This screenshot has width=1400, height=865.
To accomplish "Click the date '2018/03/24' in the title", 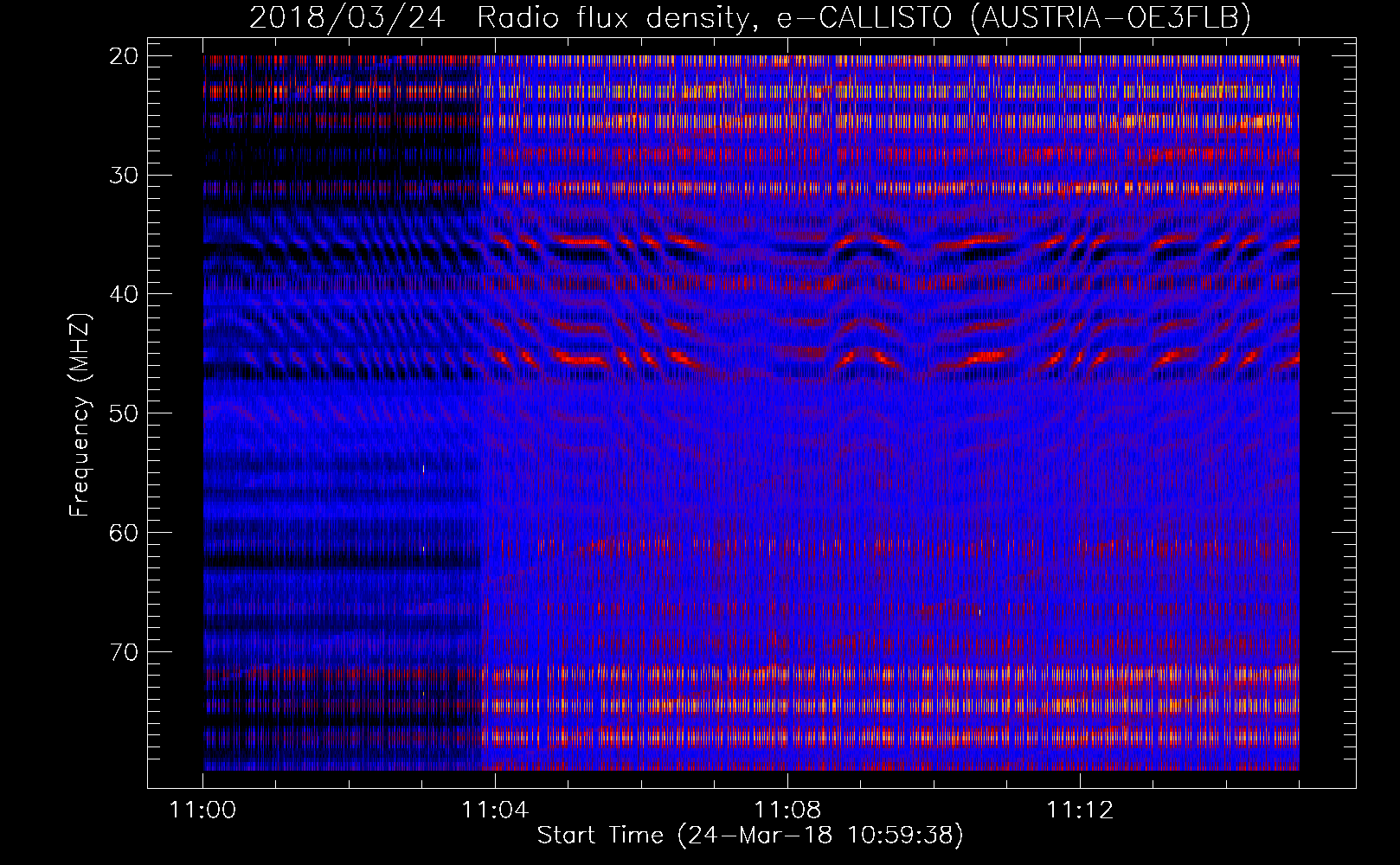I will (347, 18).
